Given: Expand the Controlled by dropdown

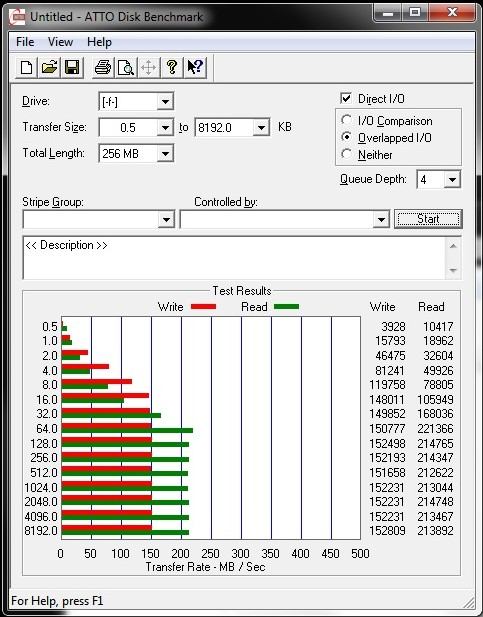Looking at the screenshot, I should pos(381,219).
